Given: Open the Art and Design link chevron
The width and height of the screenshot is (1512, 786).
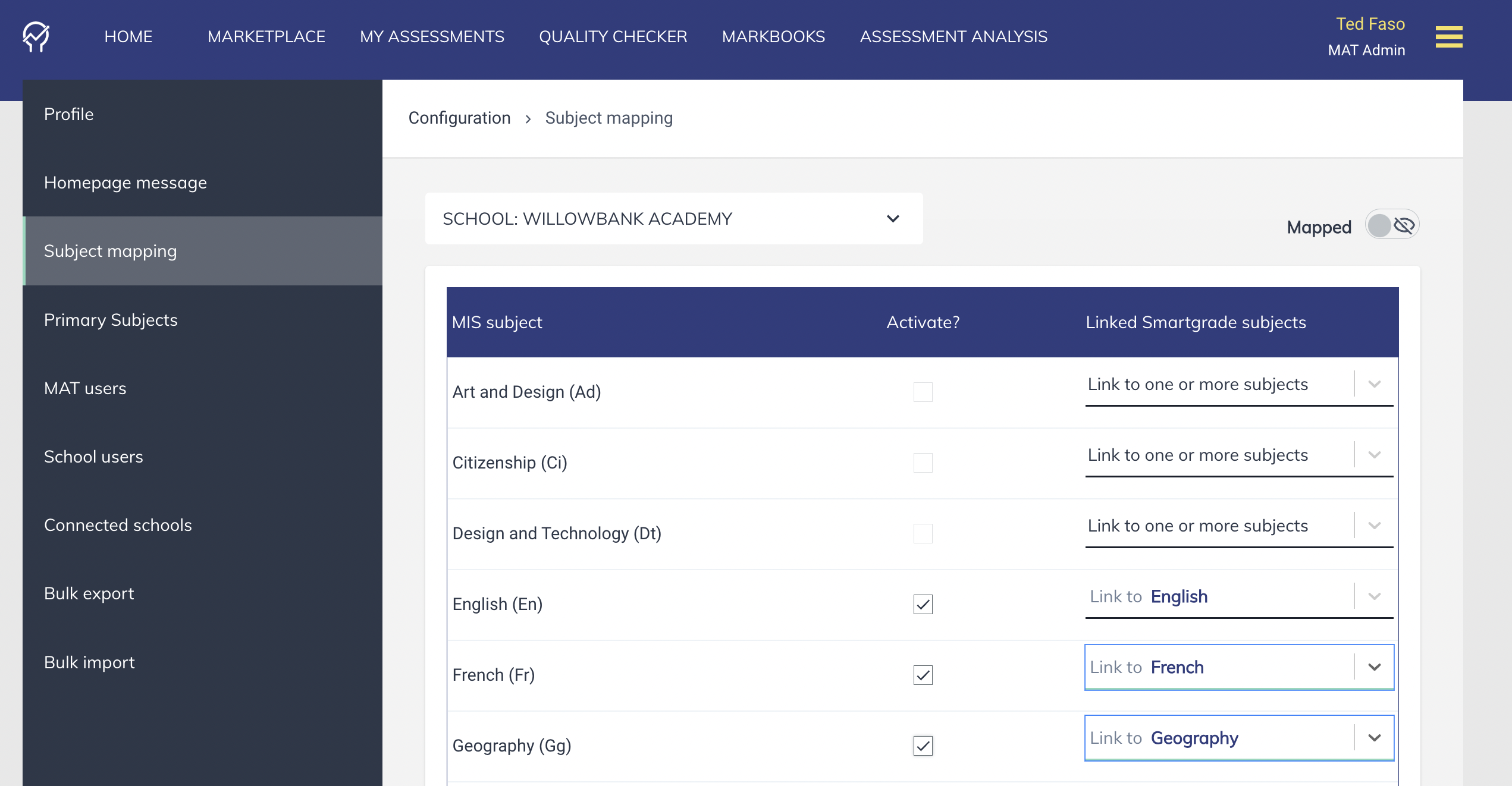Looking at the screenshot, I should pos(1374,384).
